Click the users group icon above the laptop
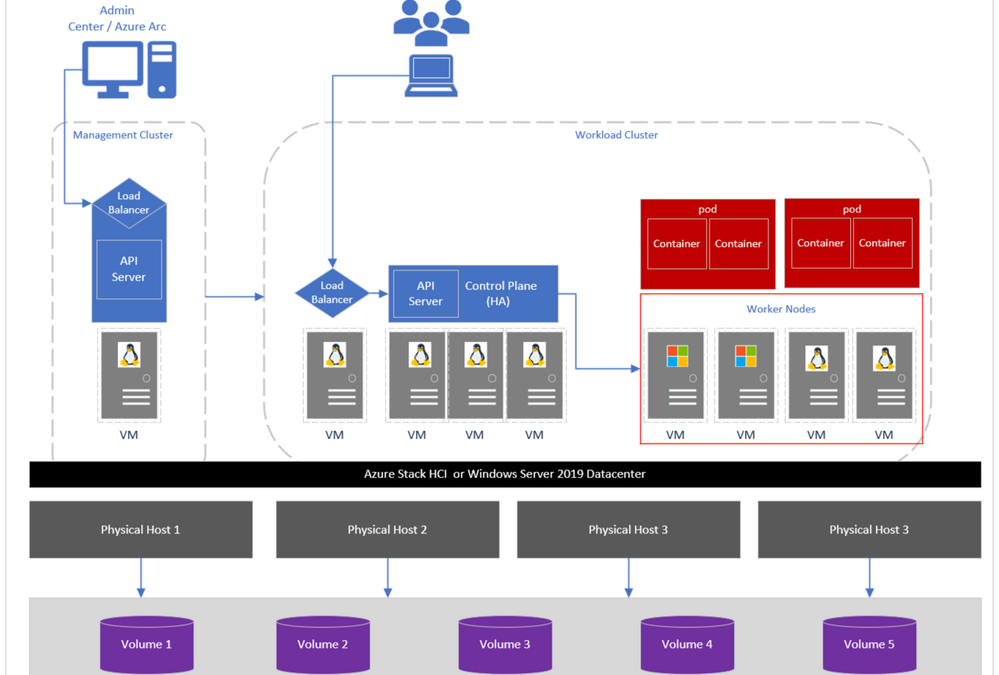Screen dimensions: 999x675 point(431,23)
